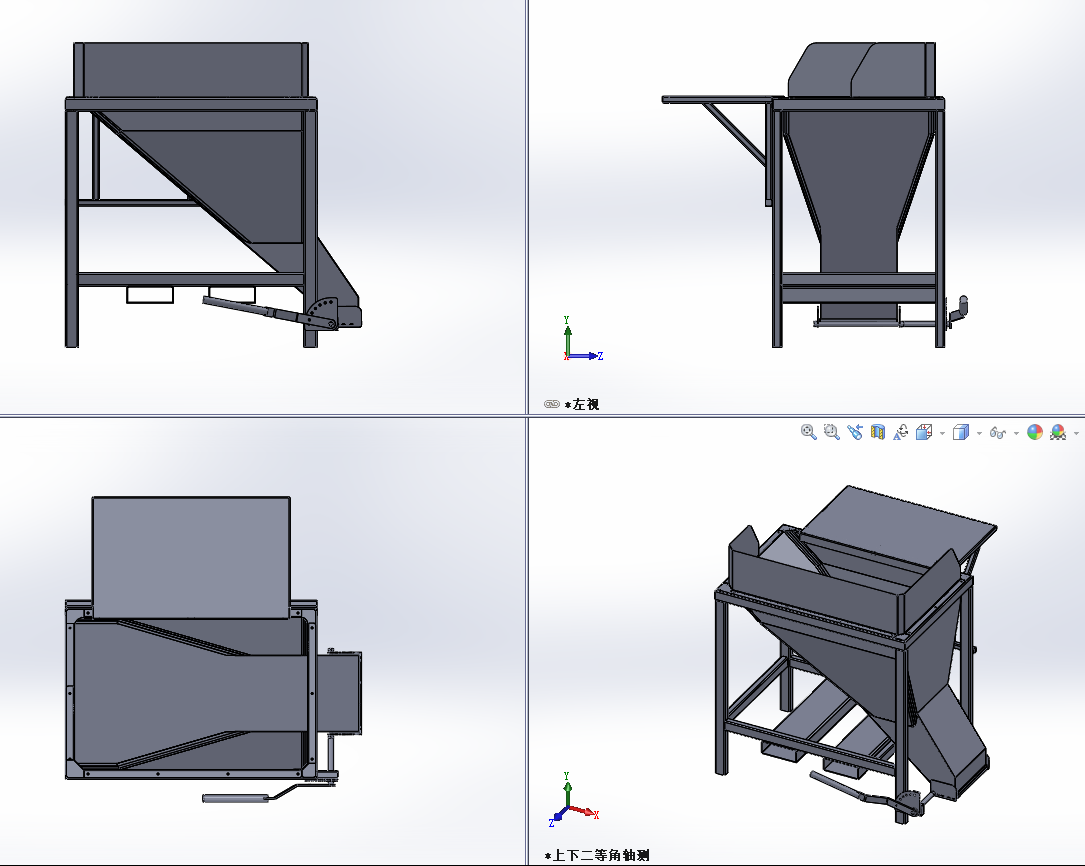
Task: Open the Display Style dropdown arrow
Action: coord(979,434)
